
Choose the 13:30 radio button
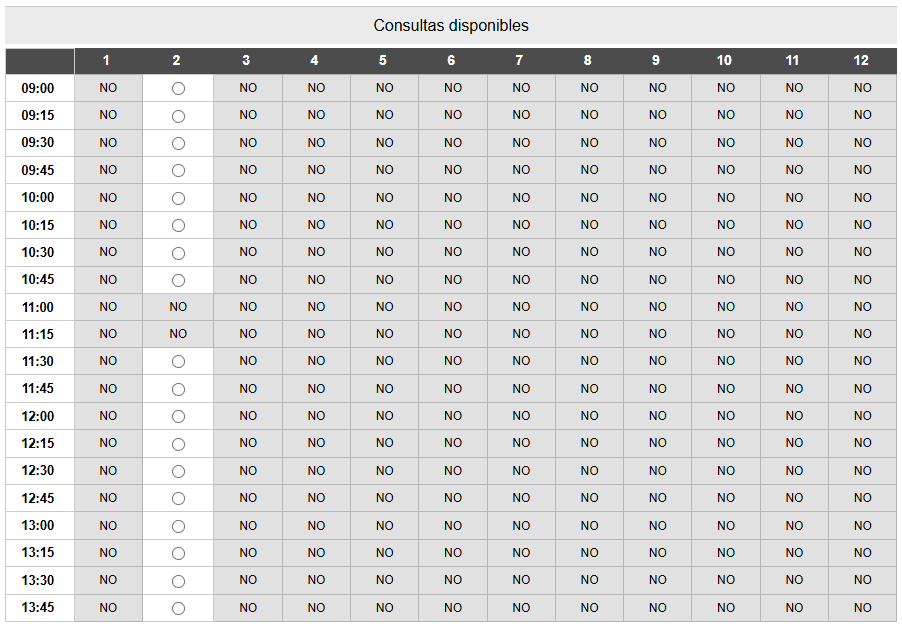point(178,581)
